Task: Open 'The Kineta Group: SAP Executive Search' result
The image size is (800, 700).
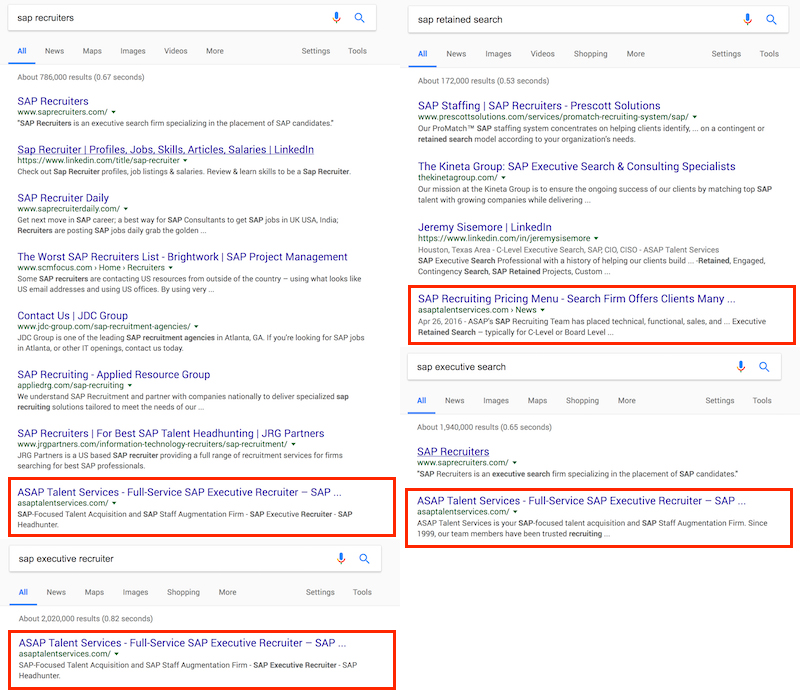Action: coord(577,166)
